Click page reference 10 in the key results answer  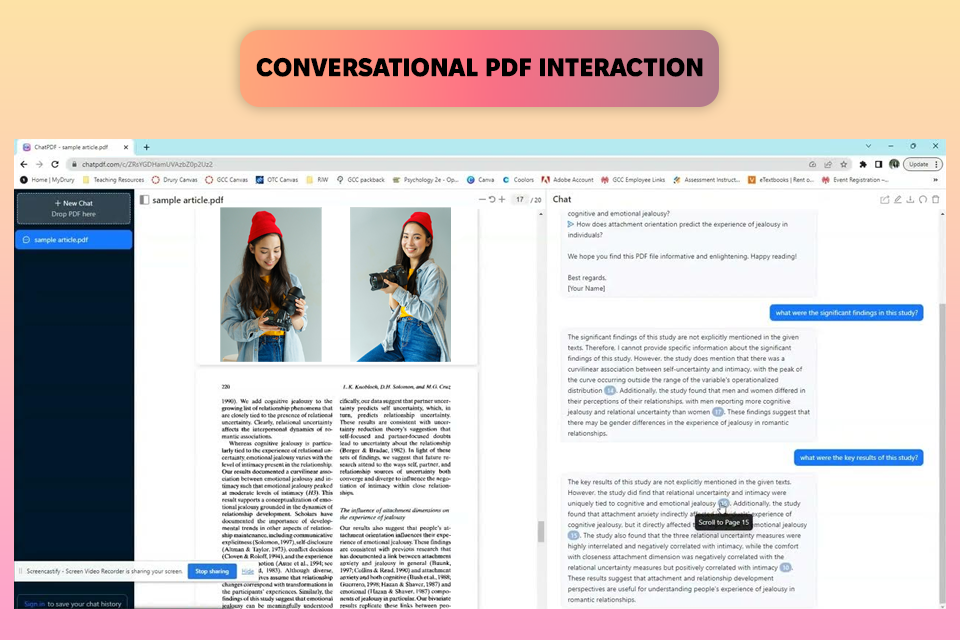pyautogui.click(x=786, y=568)
